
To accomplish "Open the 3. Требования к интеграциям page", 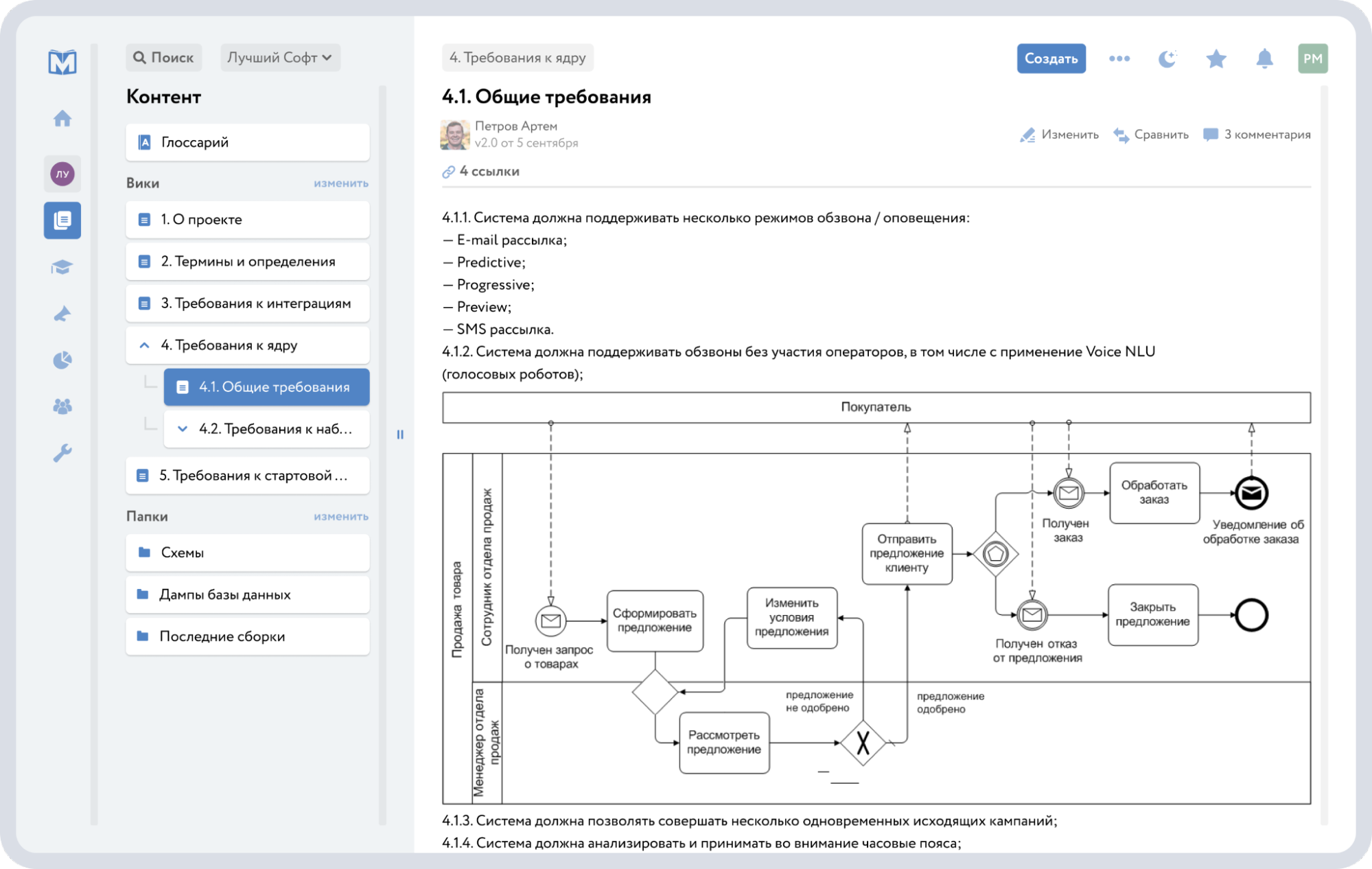I will pyautogui.click(x=255, y=303).
